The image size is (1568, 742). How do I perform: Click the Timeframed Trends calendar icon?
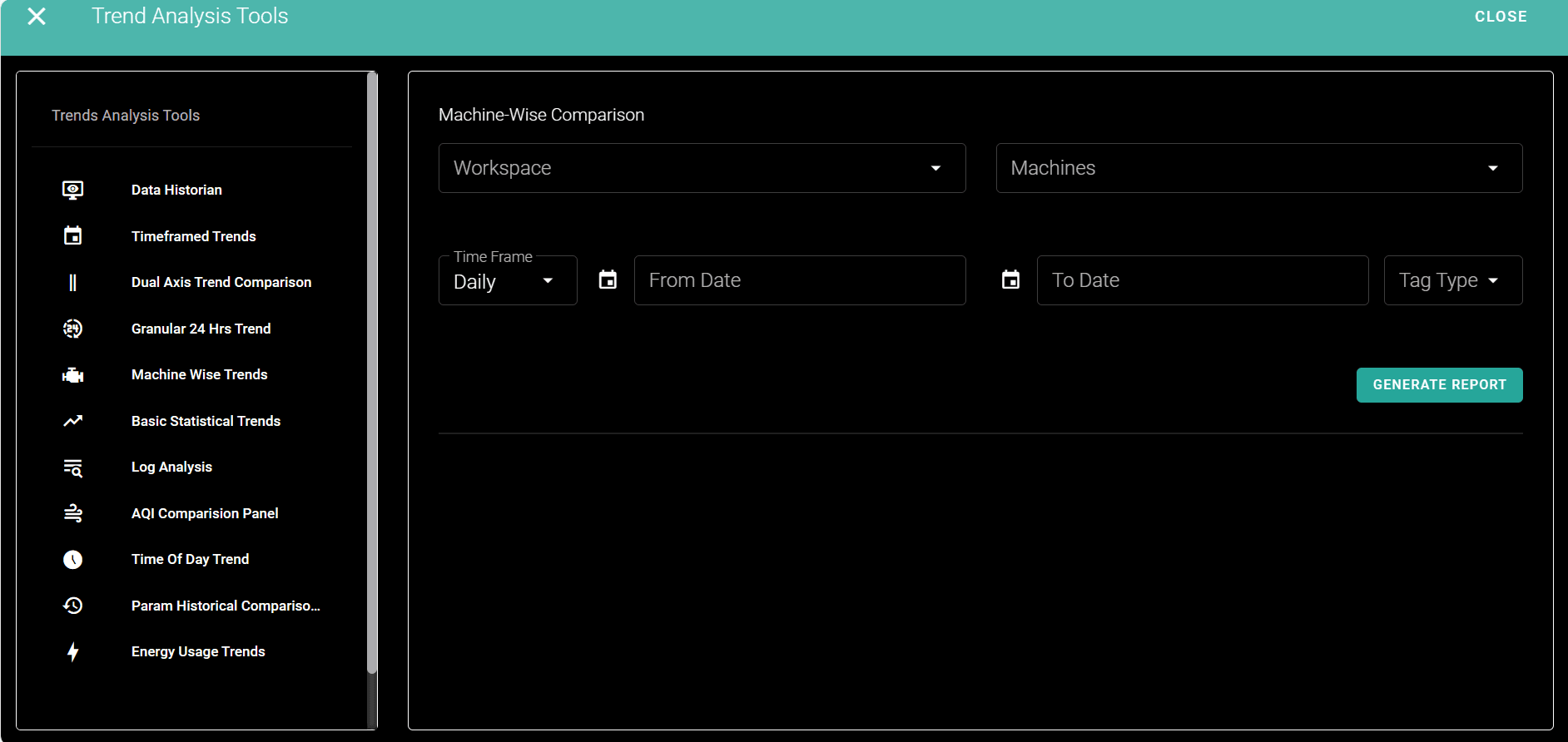[73, 236]
